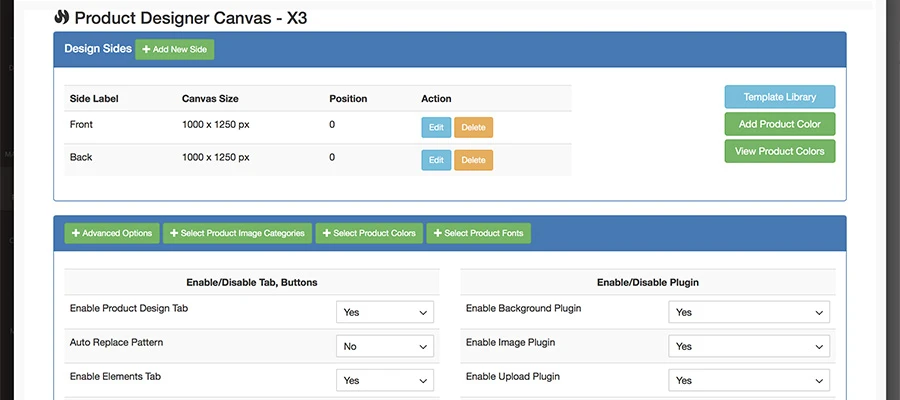Click the Side Label column header
Viewport: 900px width, 400px height.
click(94, 99)
